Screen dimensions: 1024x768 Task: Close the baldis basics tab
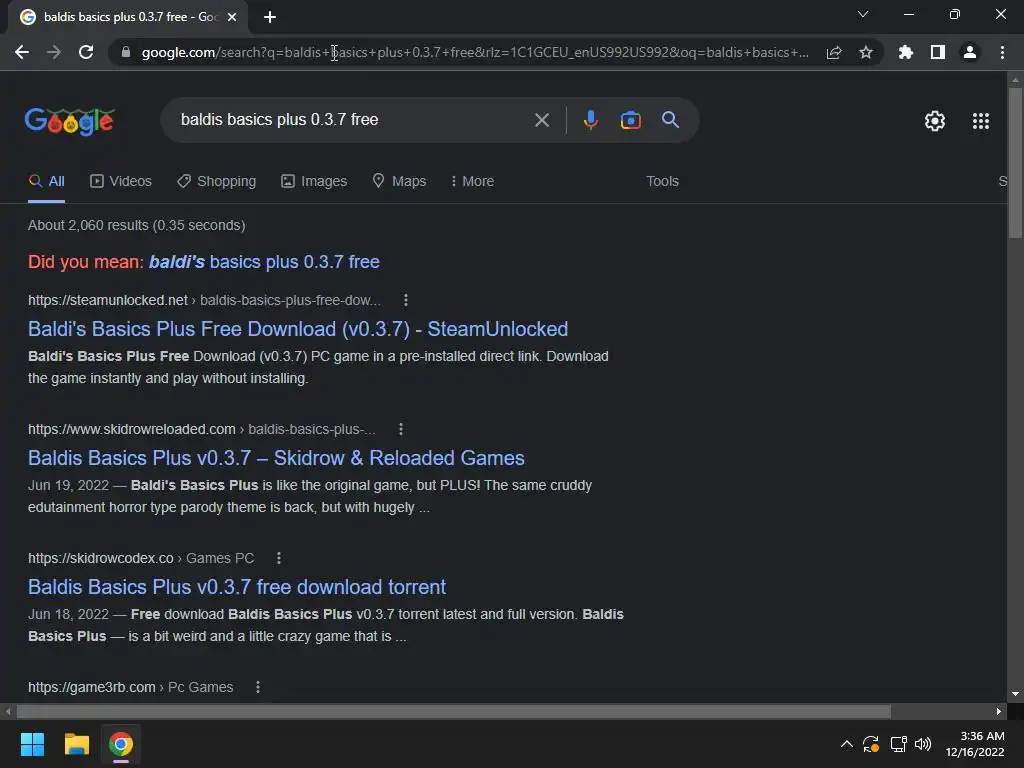pos(232,17)
